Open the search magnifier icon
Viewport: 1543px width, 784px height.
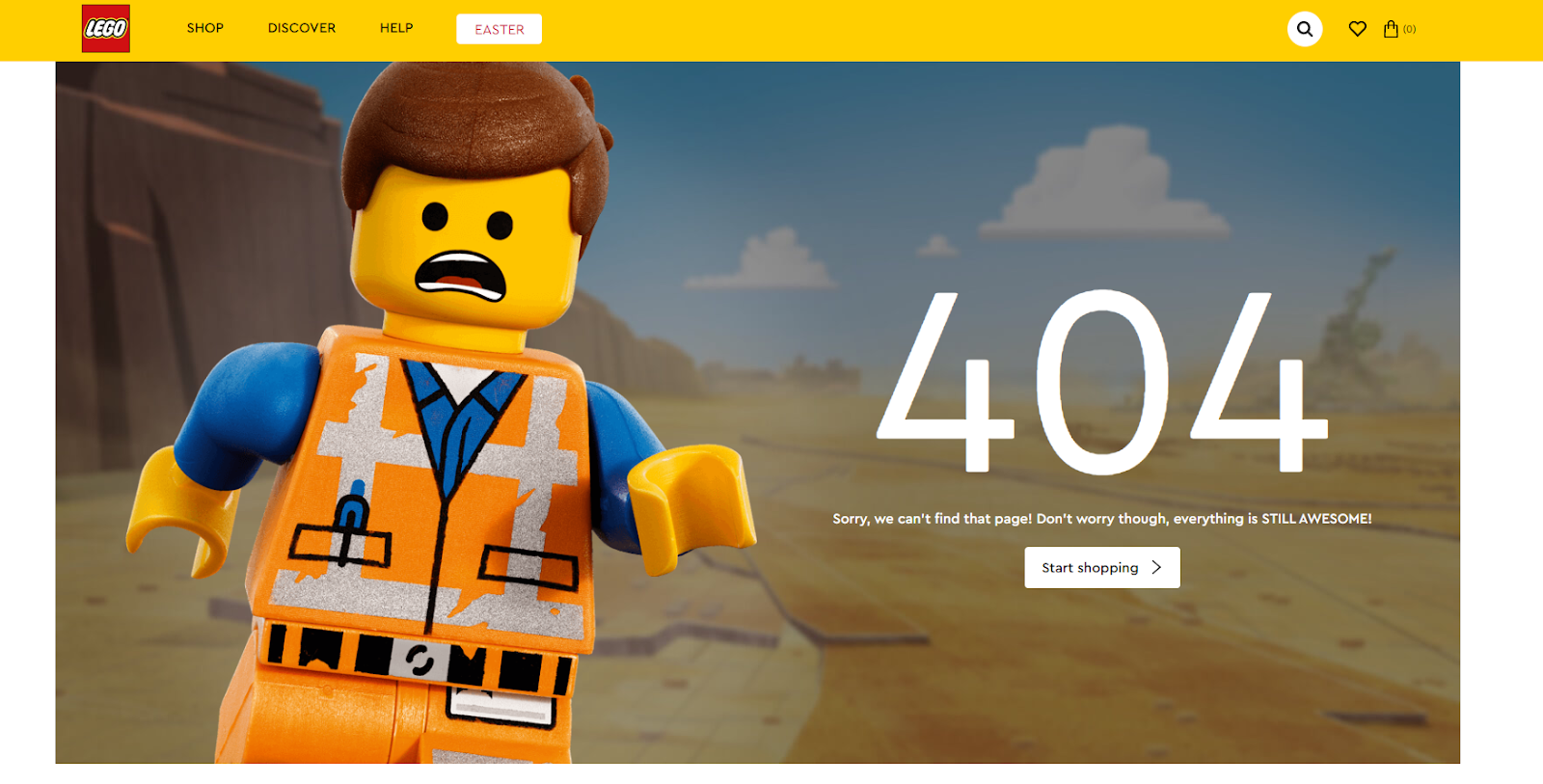point(1305,29)
